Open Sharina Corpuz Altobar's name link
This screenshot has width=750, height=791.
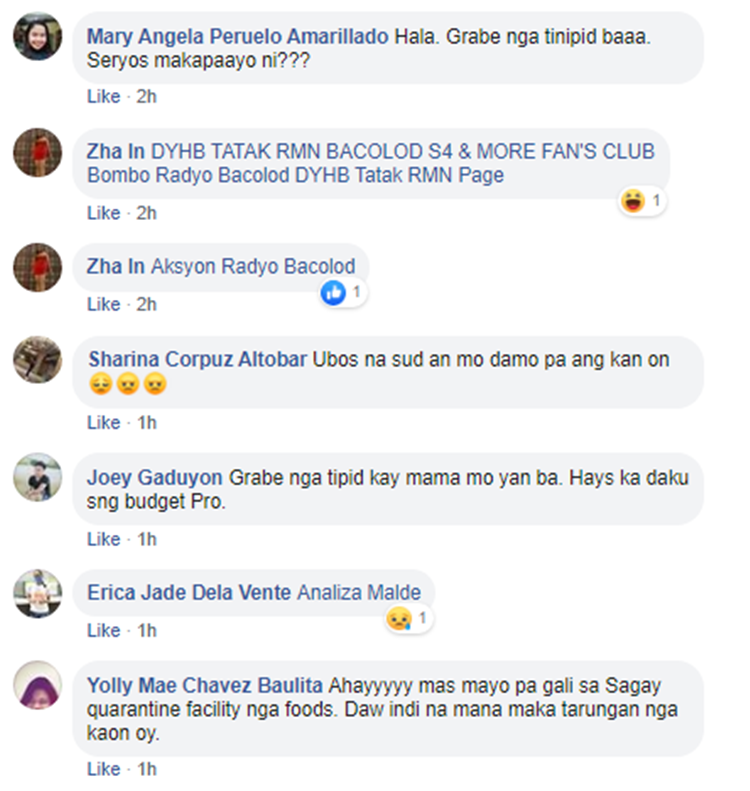click(x=198, y=360)
